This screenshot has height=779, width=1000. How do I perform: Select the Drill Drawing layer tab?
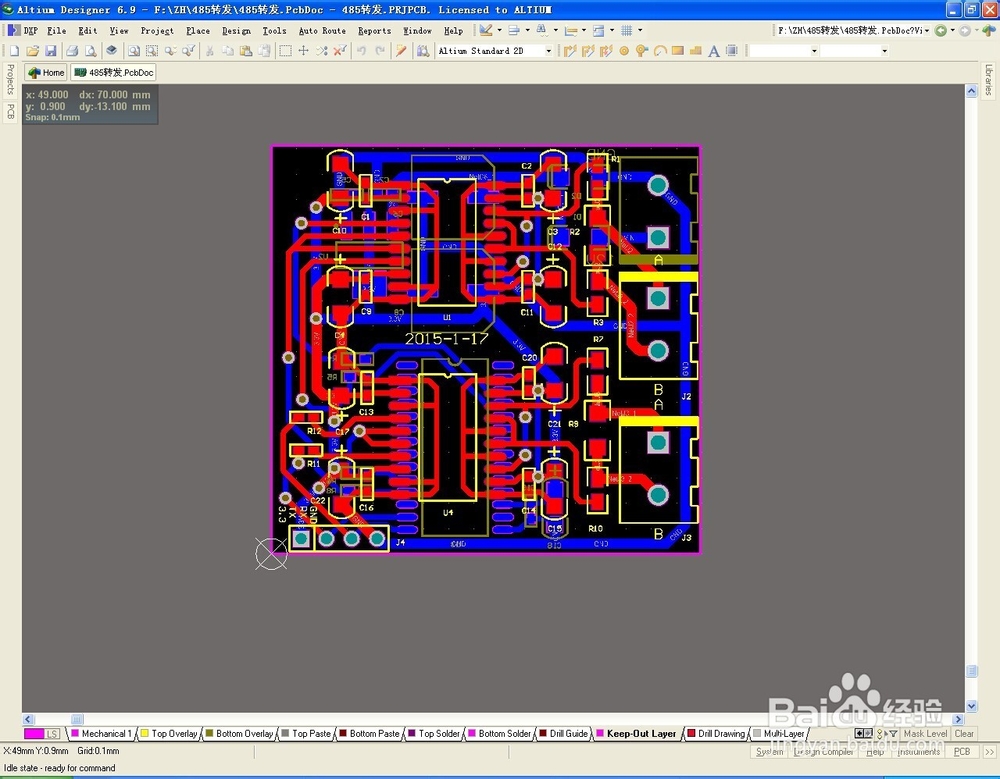point(716,734)
